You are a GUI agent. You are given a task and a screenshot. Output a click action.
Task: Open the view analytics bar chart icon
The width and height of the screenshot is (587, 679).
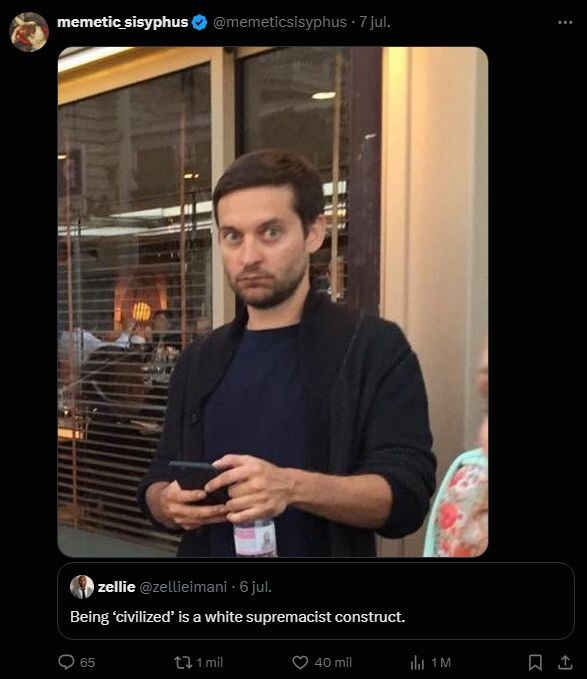(417, 662)
